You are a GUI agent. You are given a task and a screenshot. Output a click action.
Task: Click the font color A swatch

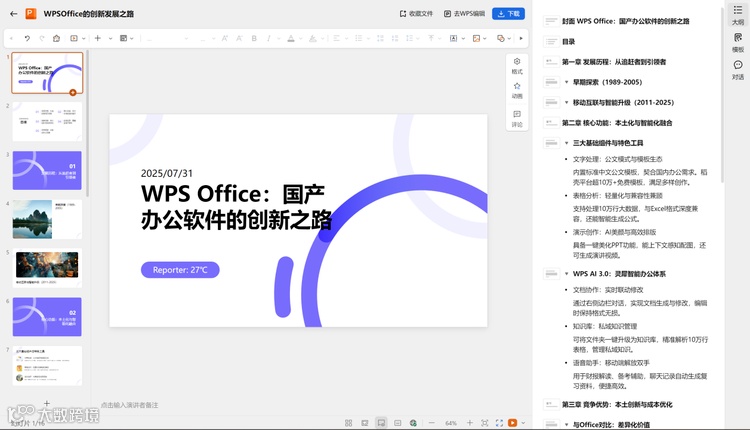pos(291,38)
